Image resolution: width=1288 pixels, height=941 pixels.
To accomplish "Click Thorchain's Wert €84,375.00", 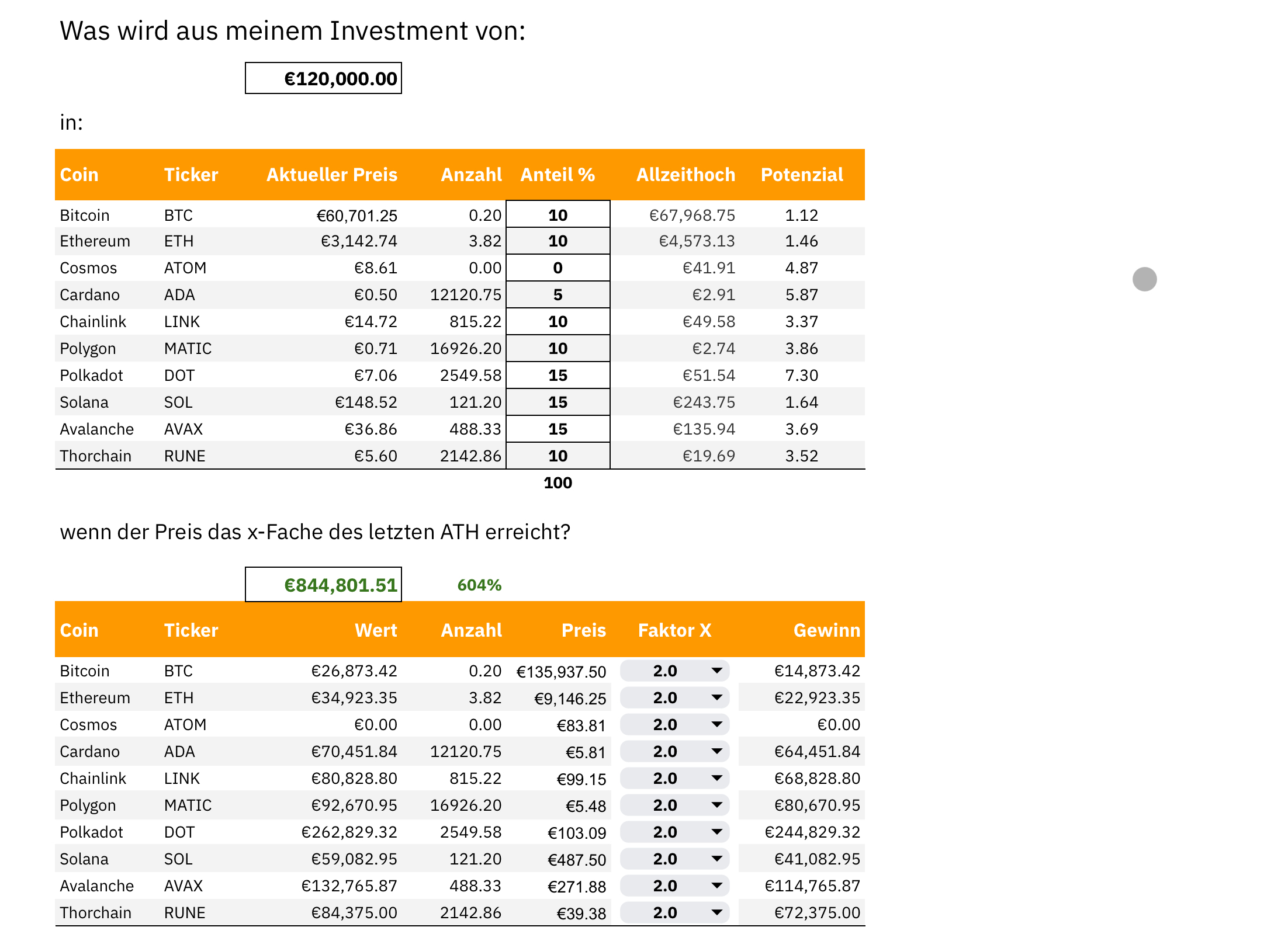I will click(354, 913).
